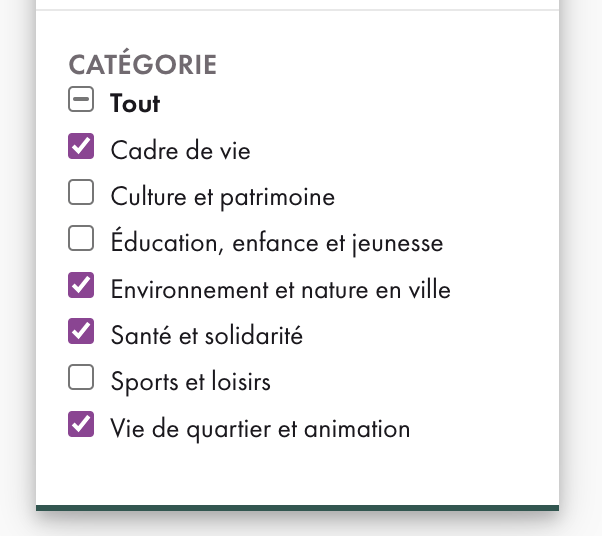Uncheck the Vie de quartier et animation box
This screenshot has width=602, height=536.
tap(81, 425)
